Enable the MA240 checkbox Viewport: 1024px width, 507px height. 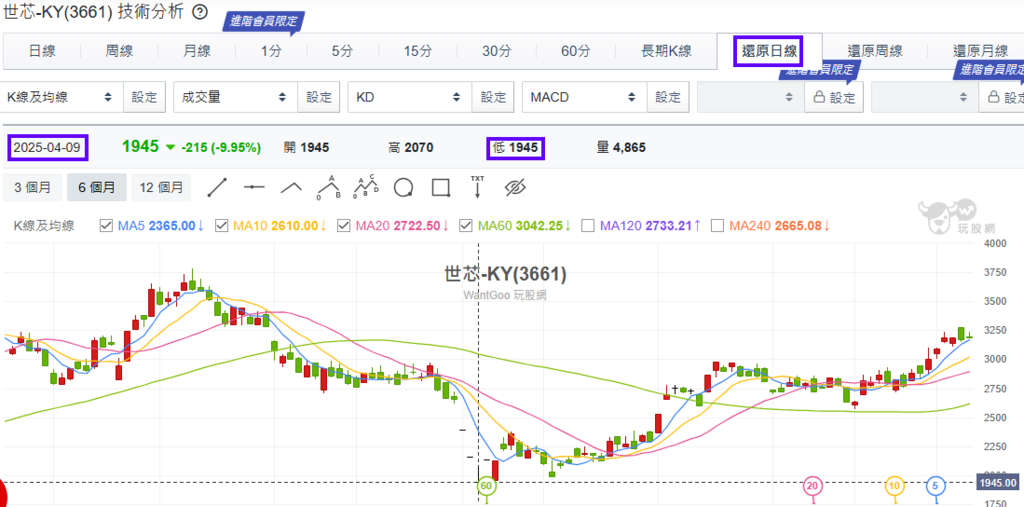(x=717, y=226)
